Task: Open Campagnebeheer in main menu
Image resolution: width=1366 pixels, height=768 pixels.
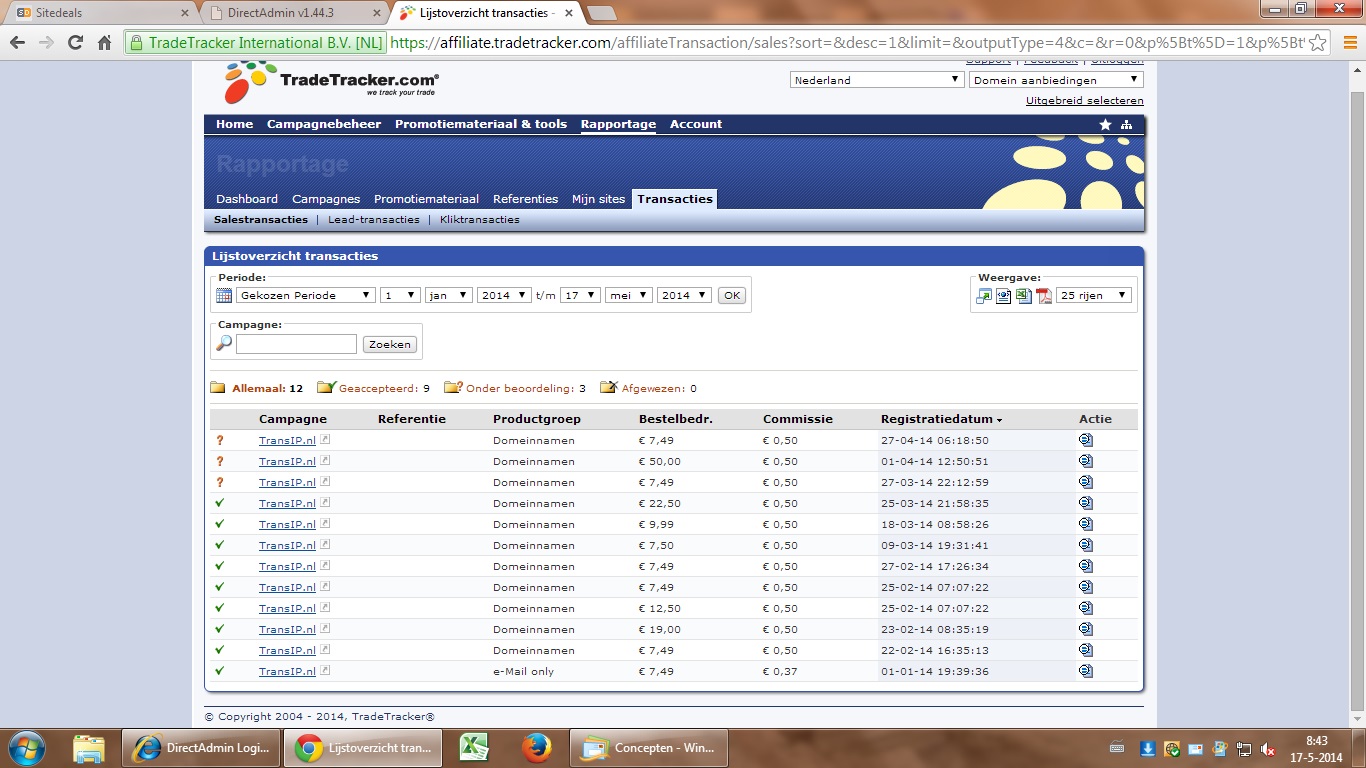Action: tap(324, 124)
